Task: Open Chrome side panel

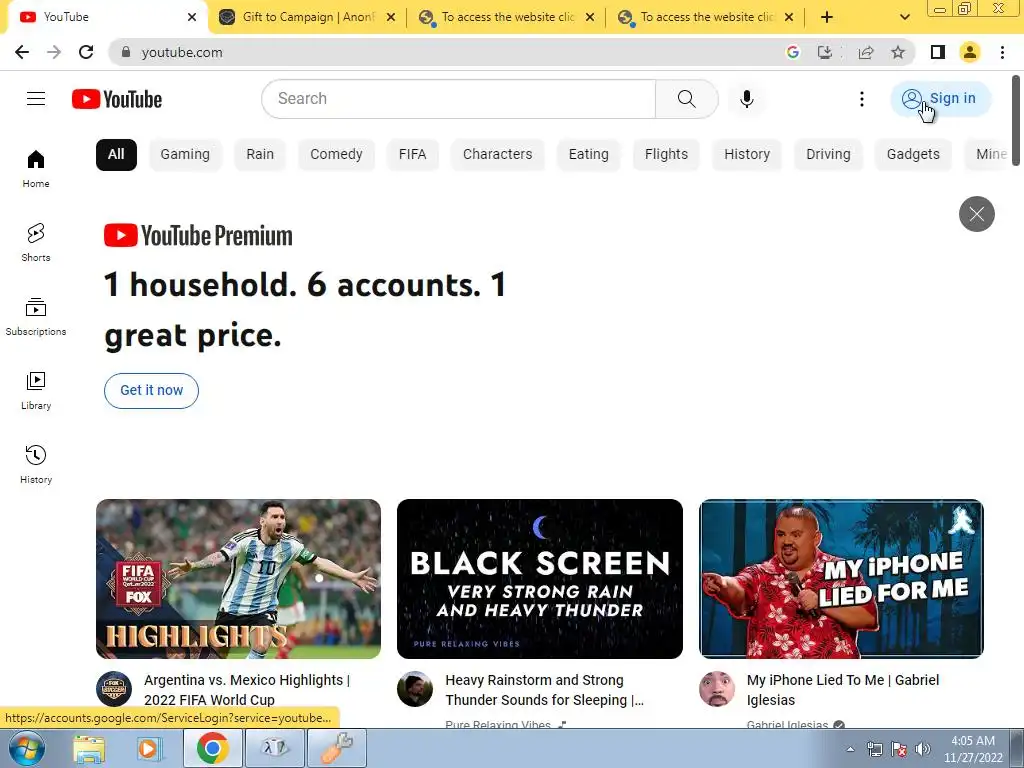Action: [x=938, y=52]
